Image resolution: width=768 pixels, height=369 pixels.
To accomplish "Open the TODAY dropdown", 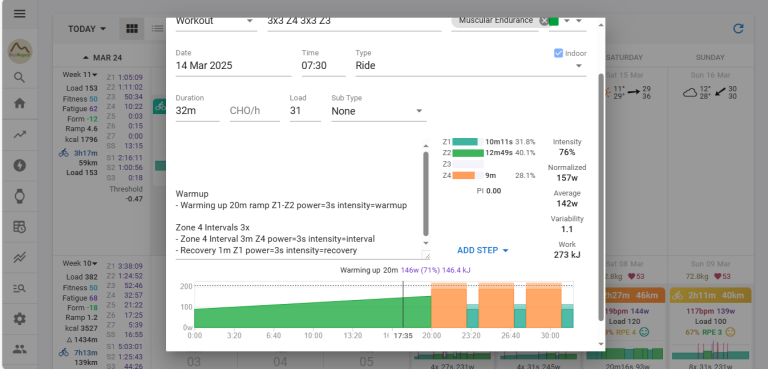I will coord(87,29).
